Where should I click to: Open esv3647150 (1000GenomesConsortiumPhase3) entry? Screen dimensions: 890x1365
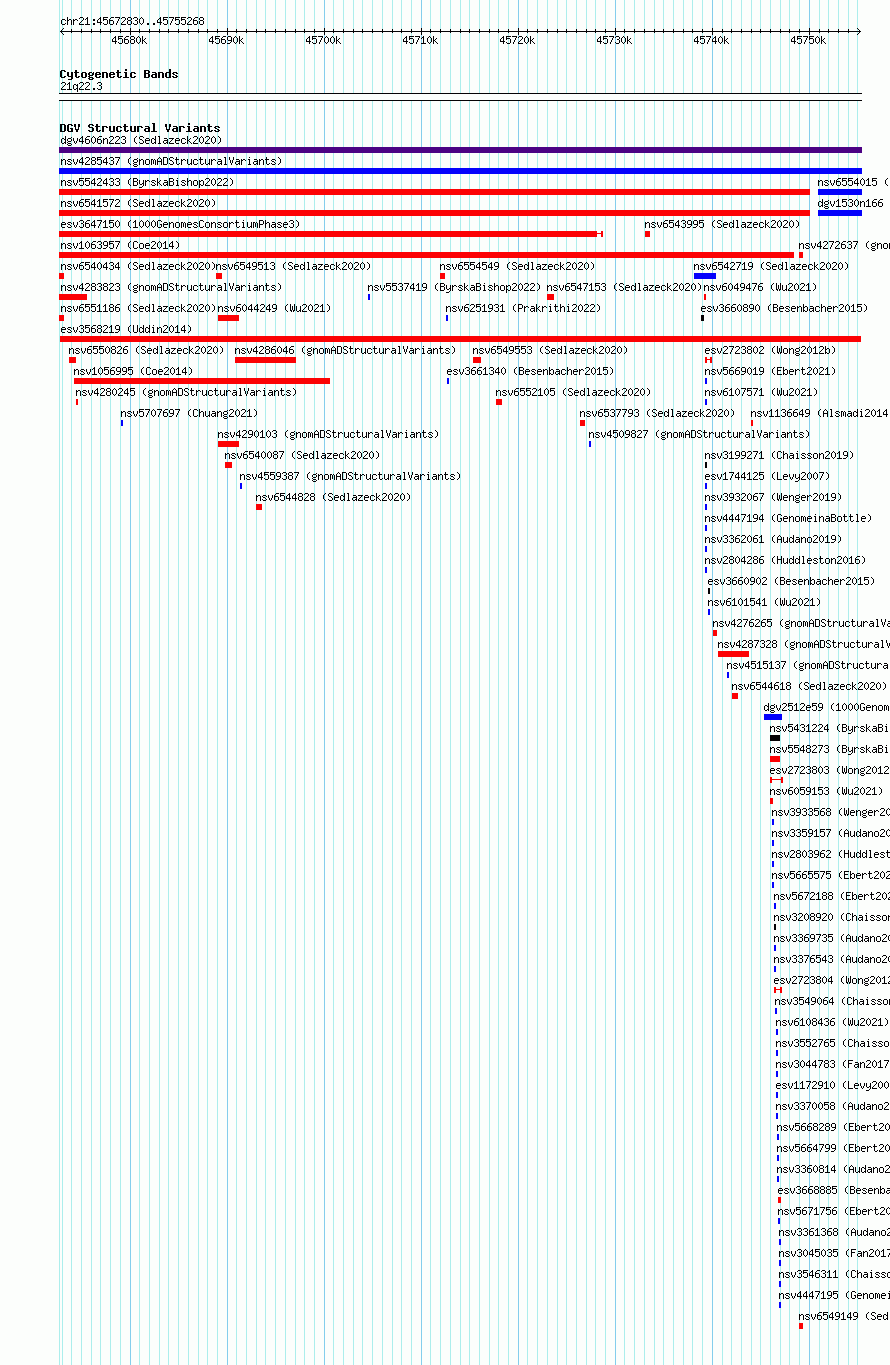[x=179, y=225]
